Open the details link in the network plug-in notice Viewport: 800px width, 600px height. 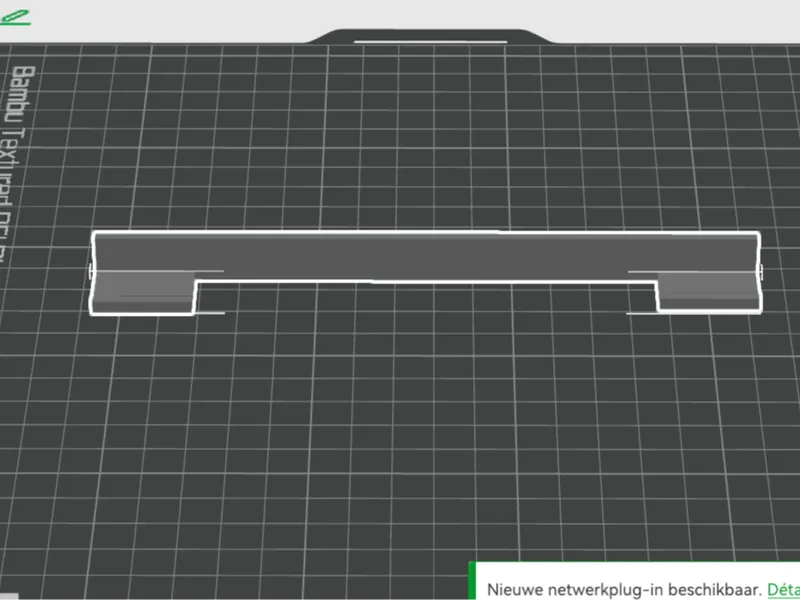[783, 590]
